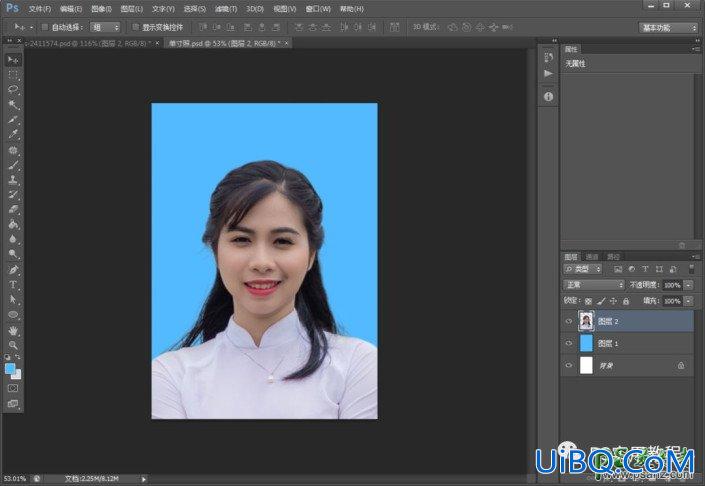Select the Zoom tool in the toolbox
The image size is (705, 486).
click(x=13, y=345)
